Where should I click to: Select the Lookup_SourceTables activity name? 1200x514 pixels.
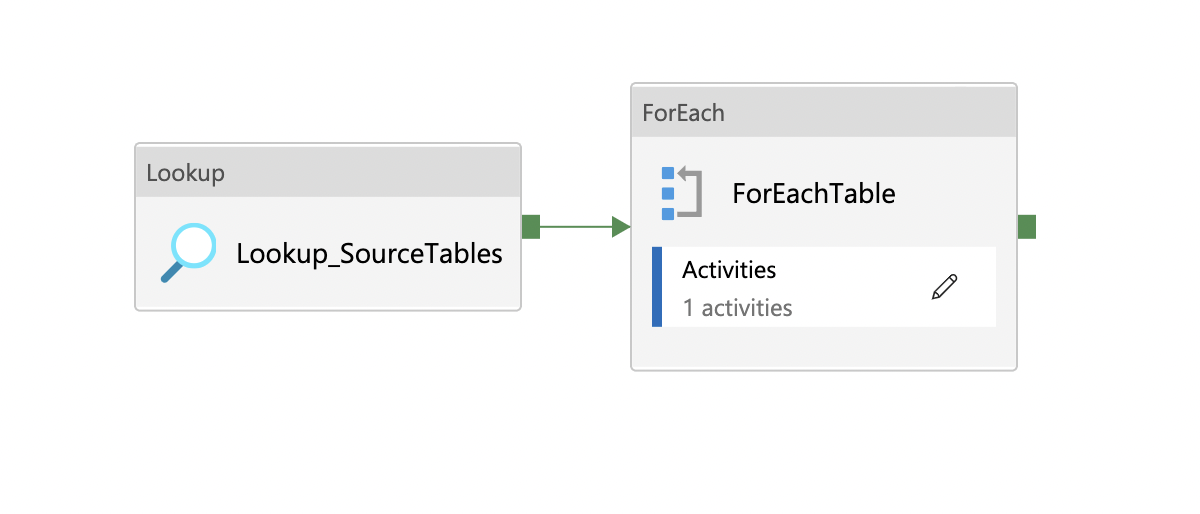pyautogui.click(x=369, y=254)
